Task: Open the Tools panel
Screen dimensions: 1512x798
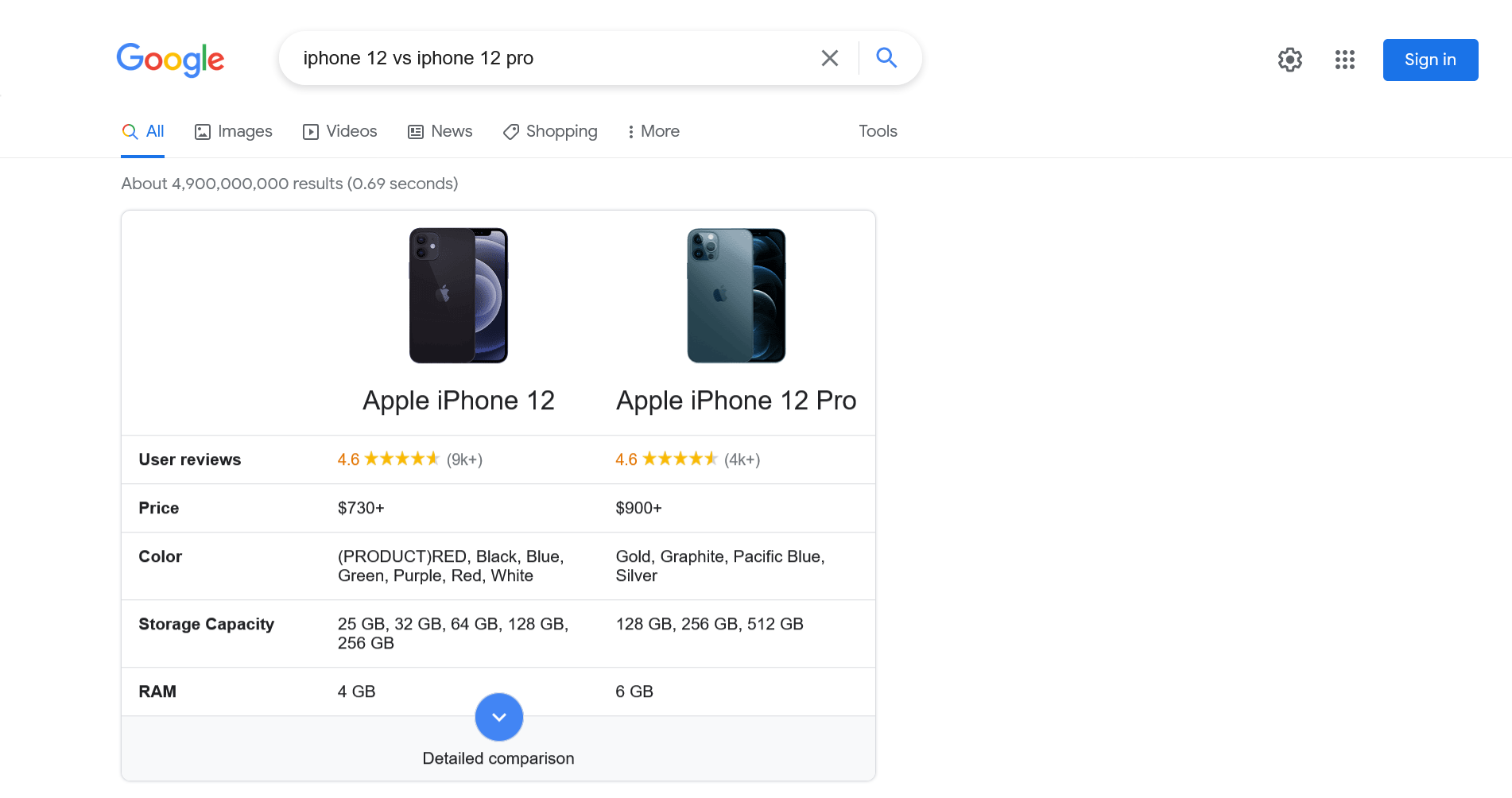Action: (x=878, y=131)
